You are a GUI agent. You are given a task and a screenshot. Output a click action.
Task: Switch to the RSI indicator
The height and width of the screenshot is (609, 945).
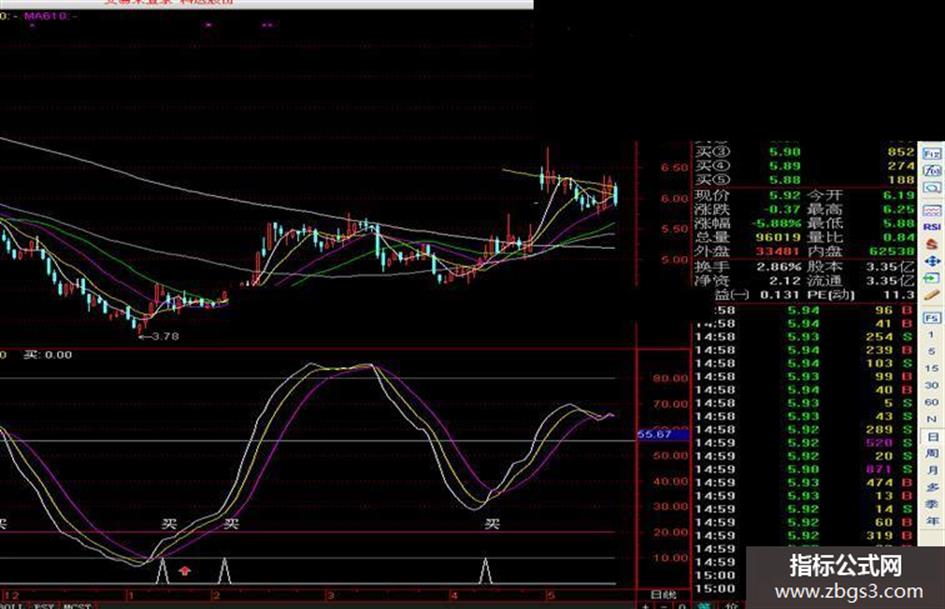(932, 227)
